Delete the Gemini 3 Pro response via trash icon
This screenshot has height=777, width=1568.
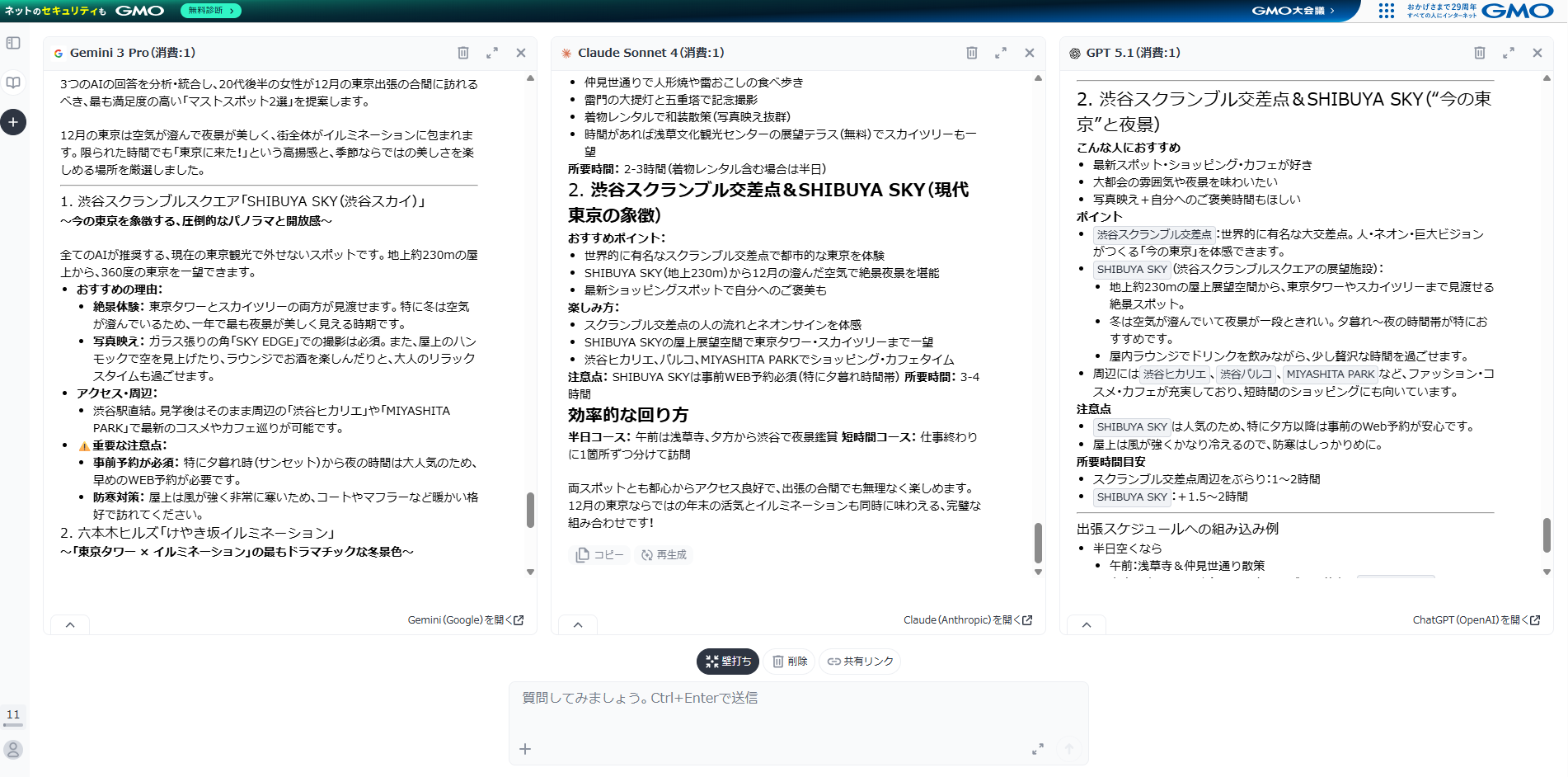(463, 52)
